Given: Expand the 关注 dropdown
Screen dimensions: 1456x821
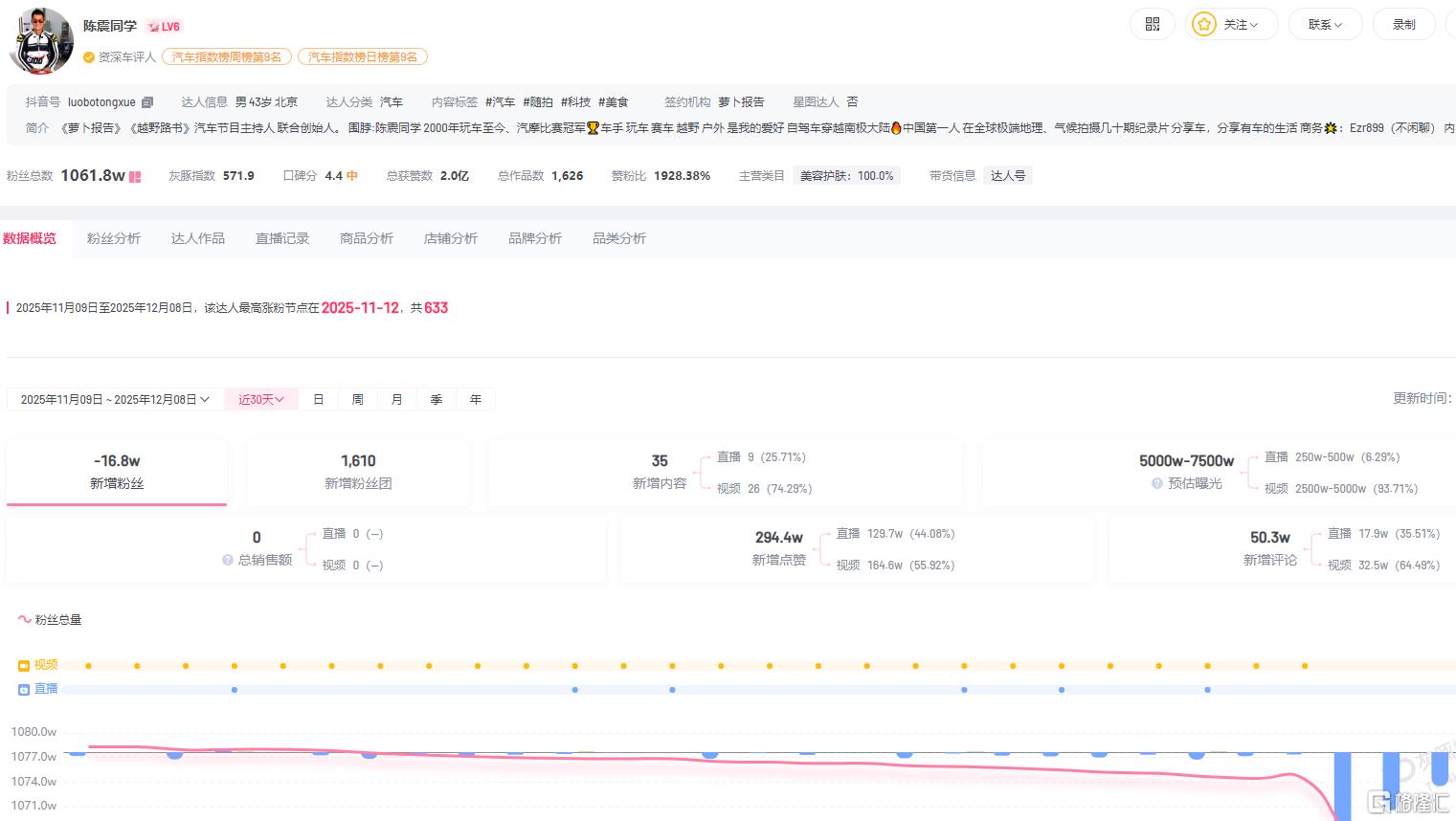Looking at the screenshot, I should pos(1232,25).
